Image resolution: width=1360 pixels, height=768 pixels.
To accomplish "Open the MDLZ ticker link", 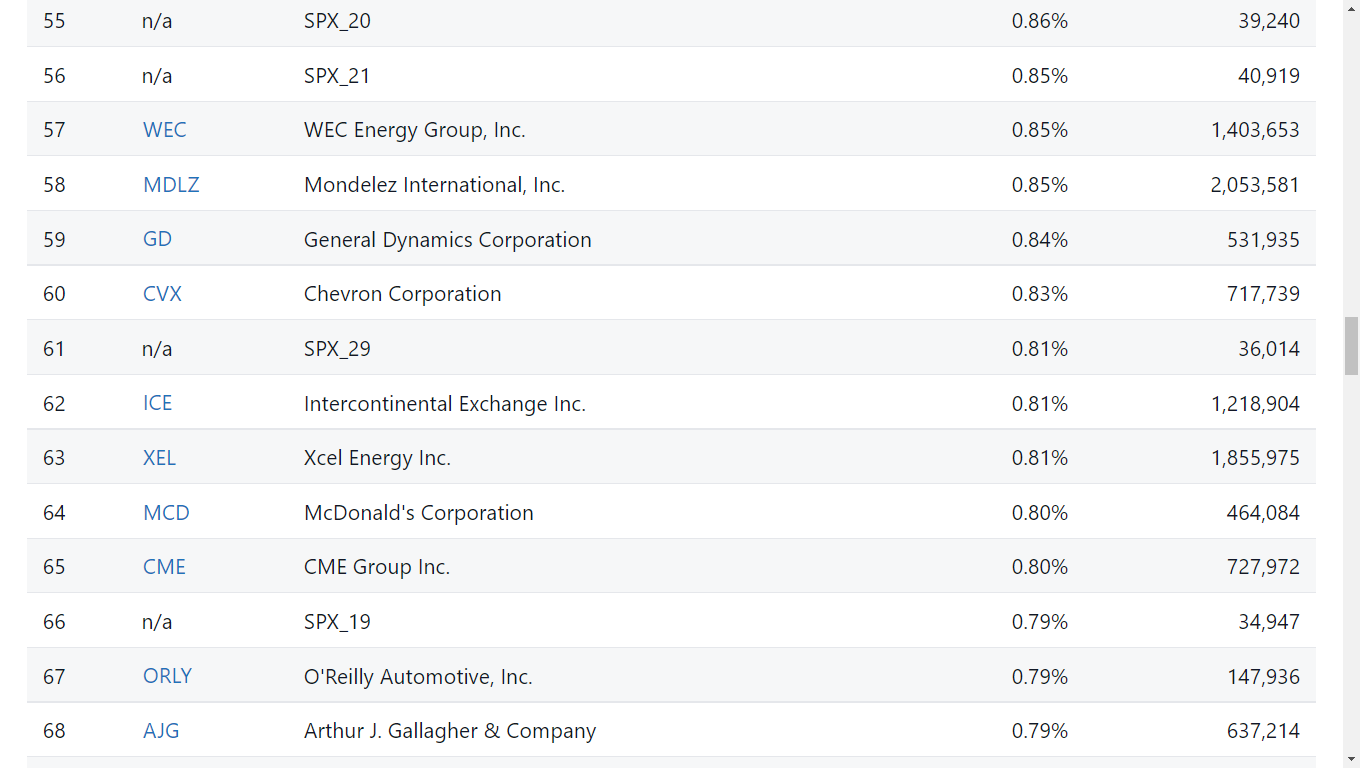I will [x=171, y=185].
